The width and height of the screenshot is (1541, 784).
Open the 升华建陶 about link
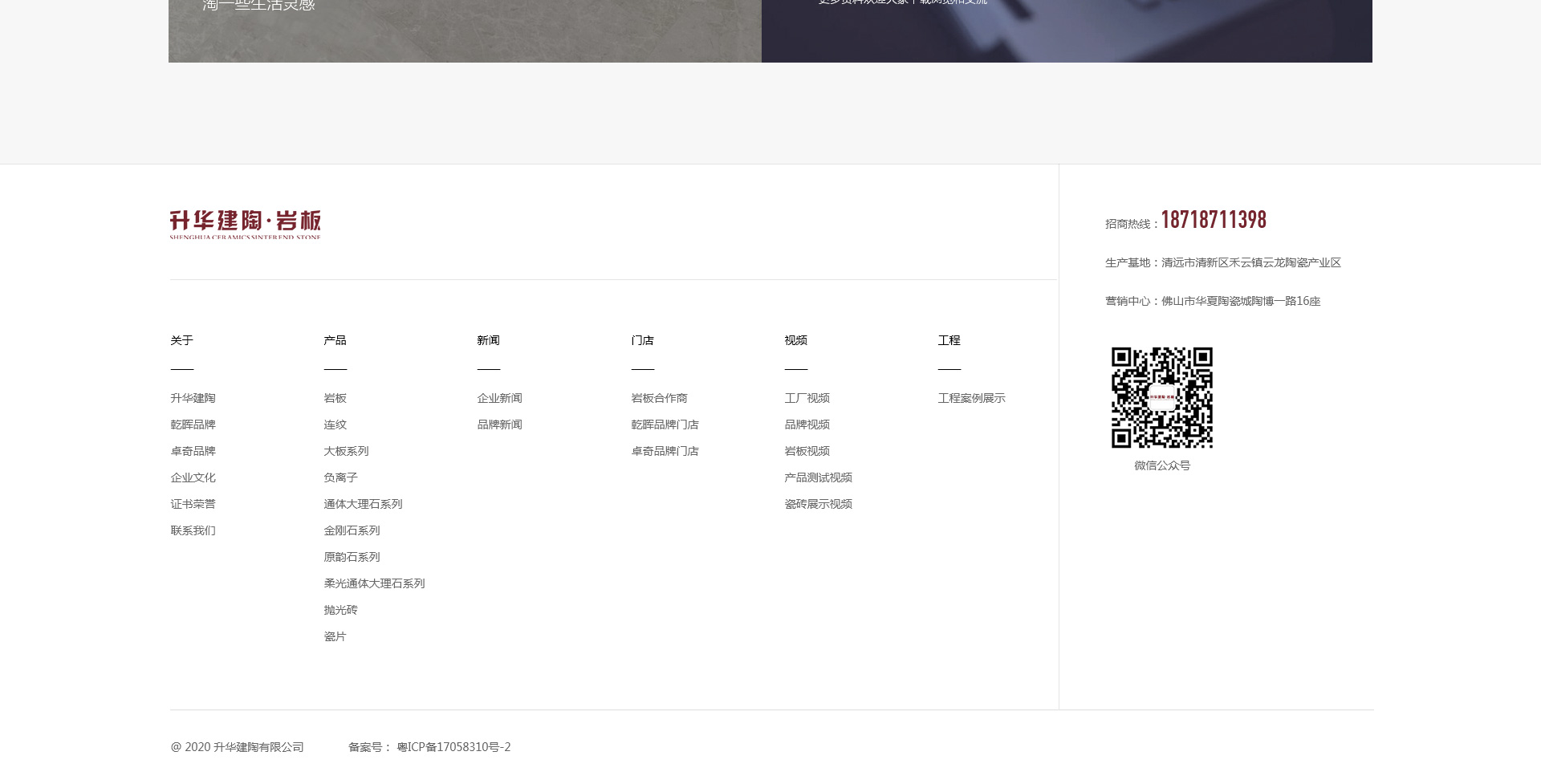(193, 398)
